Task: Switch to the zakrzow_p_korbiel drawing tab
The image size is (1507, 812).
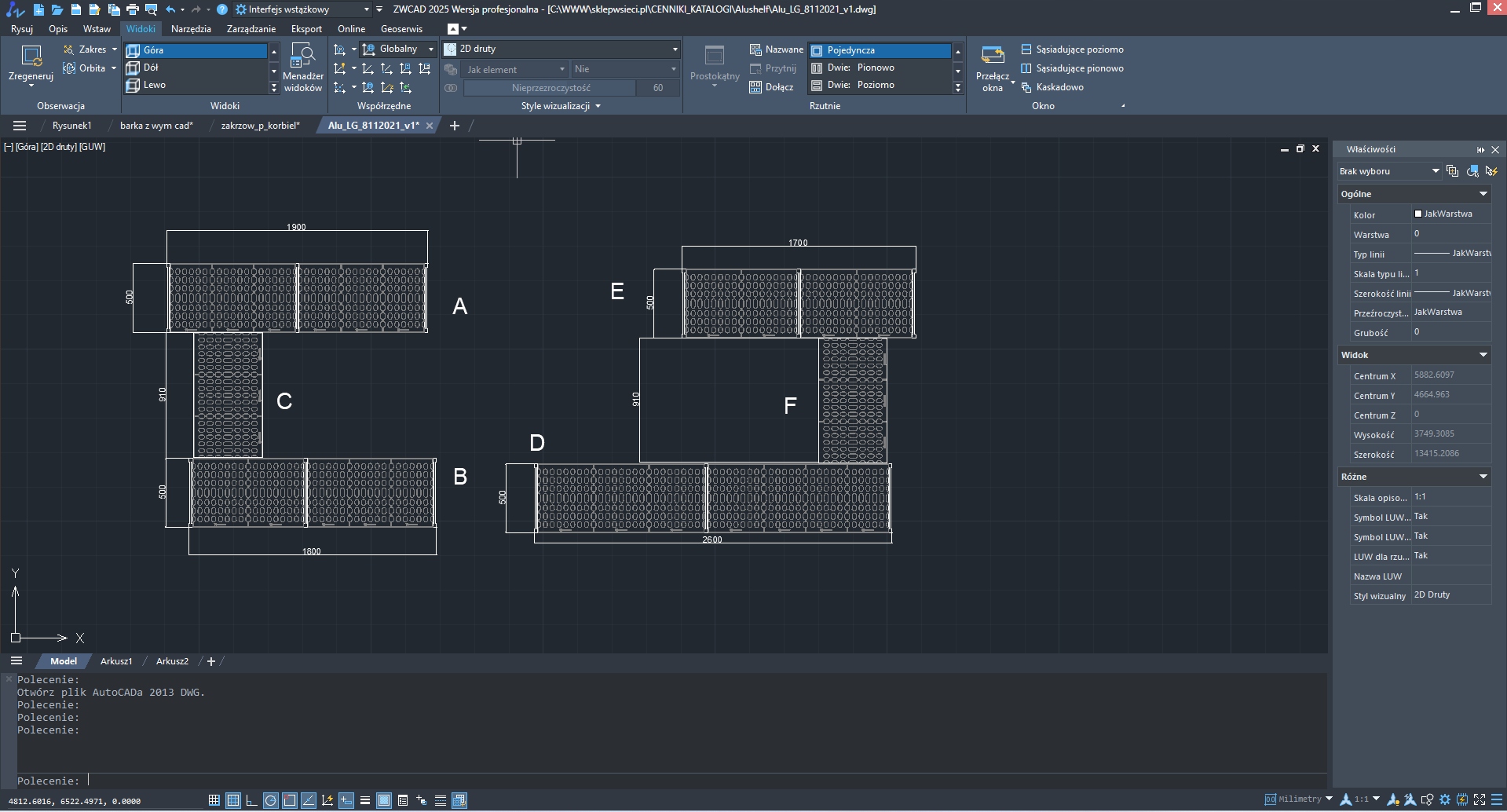Action: pos(260,126)
